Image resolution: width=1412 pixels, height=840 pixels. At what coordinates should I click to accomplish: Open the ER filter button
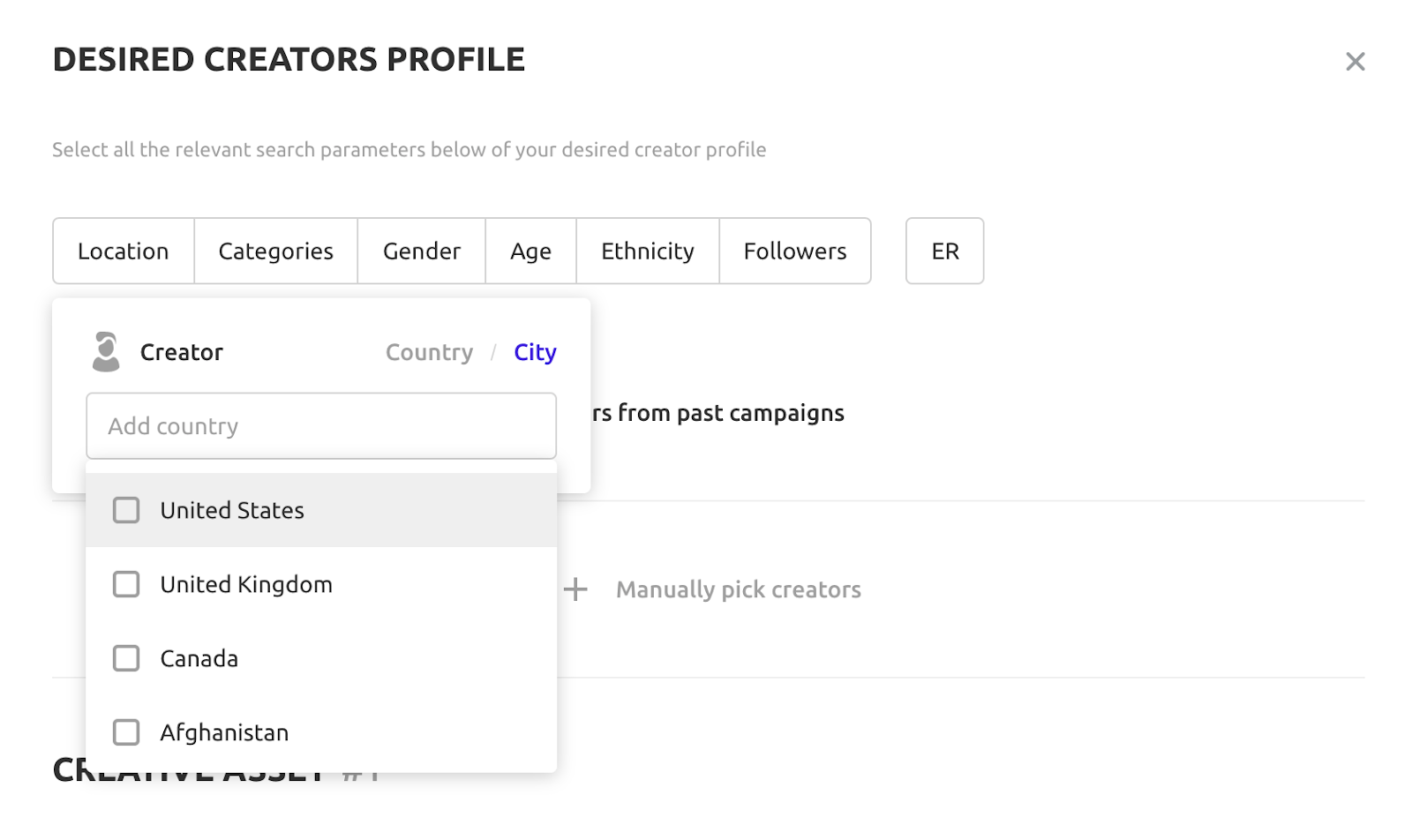point(945,251)
